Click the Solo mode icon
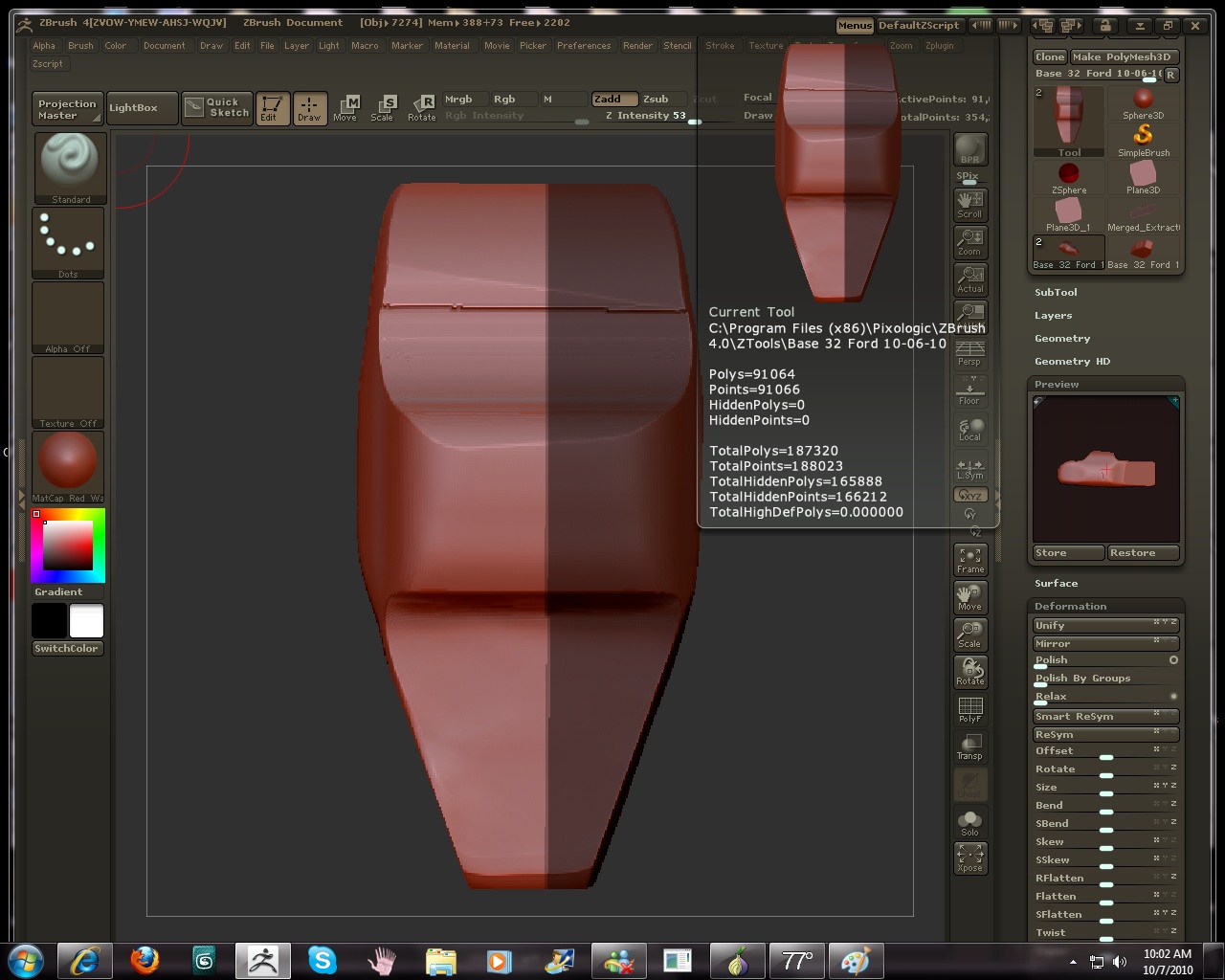 969,823
